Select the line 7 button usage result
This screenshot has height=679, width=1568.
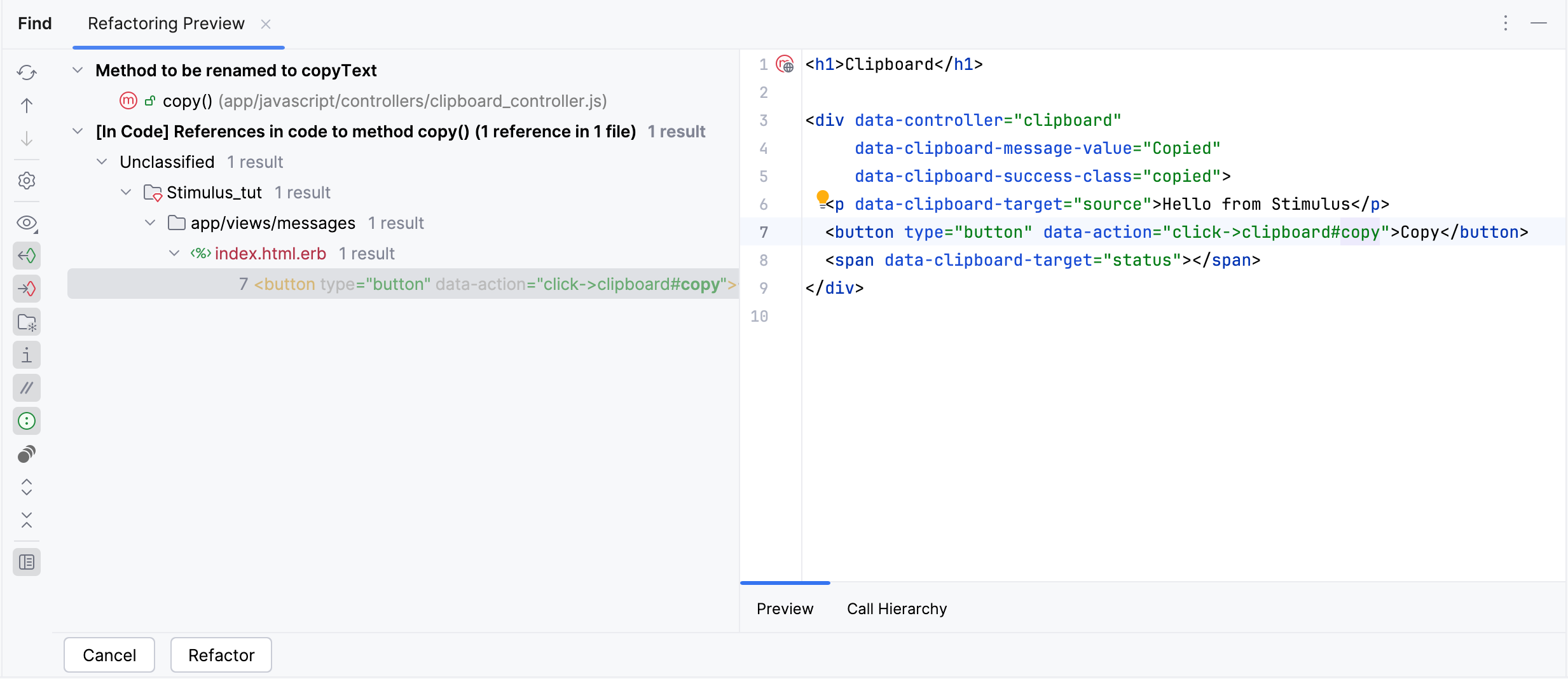click(x=403, y=284)
